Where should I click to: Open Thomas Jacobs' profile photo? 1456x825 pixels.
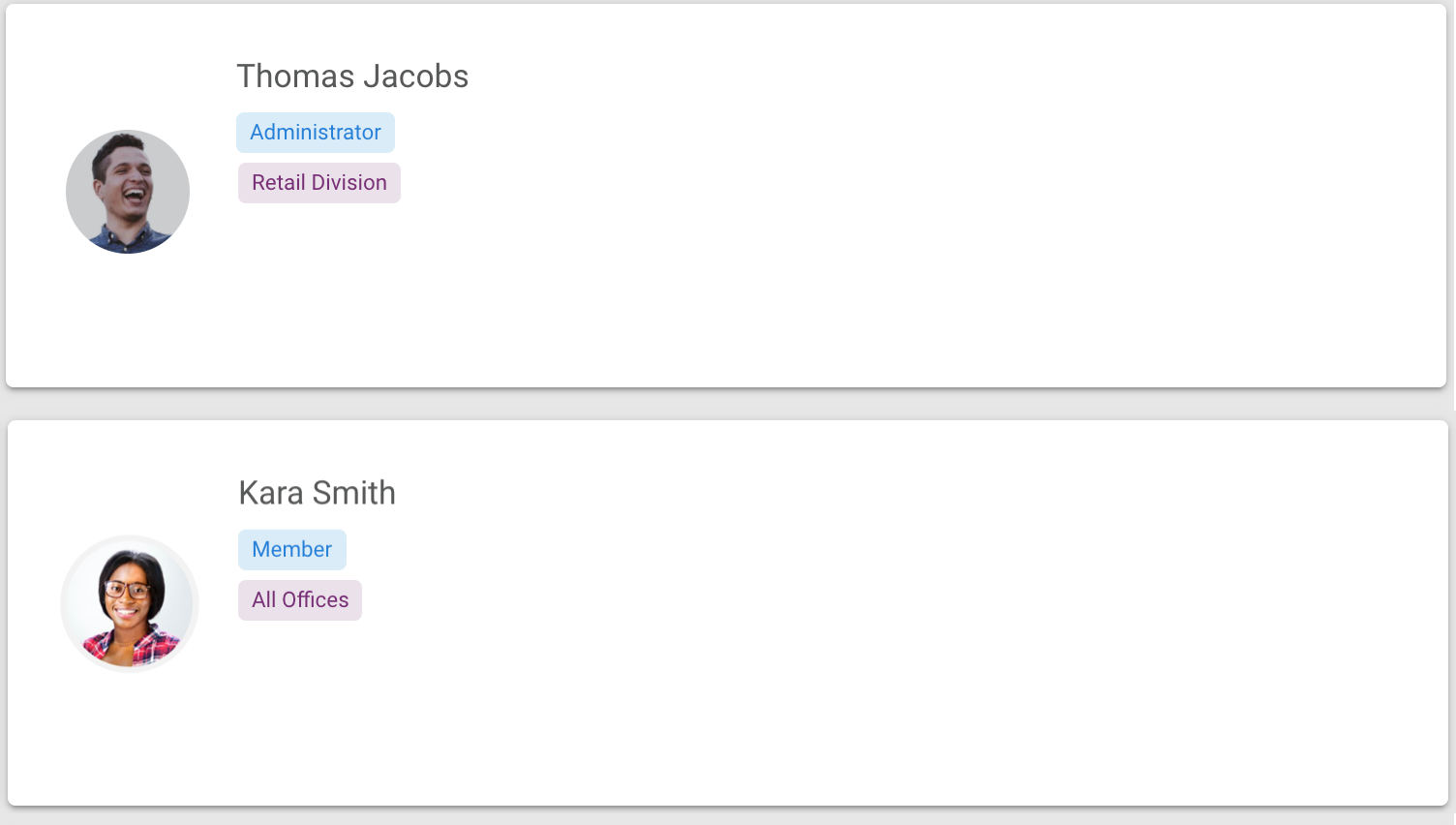point(128,192)
